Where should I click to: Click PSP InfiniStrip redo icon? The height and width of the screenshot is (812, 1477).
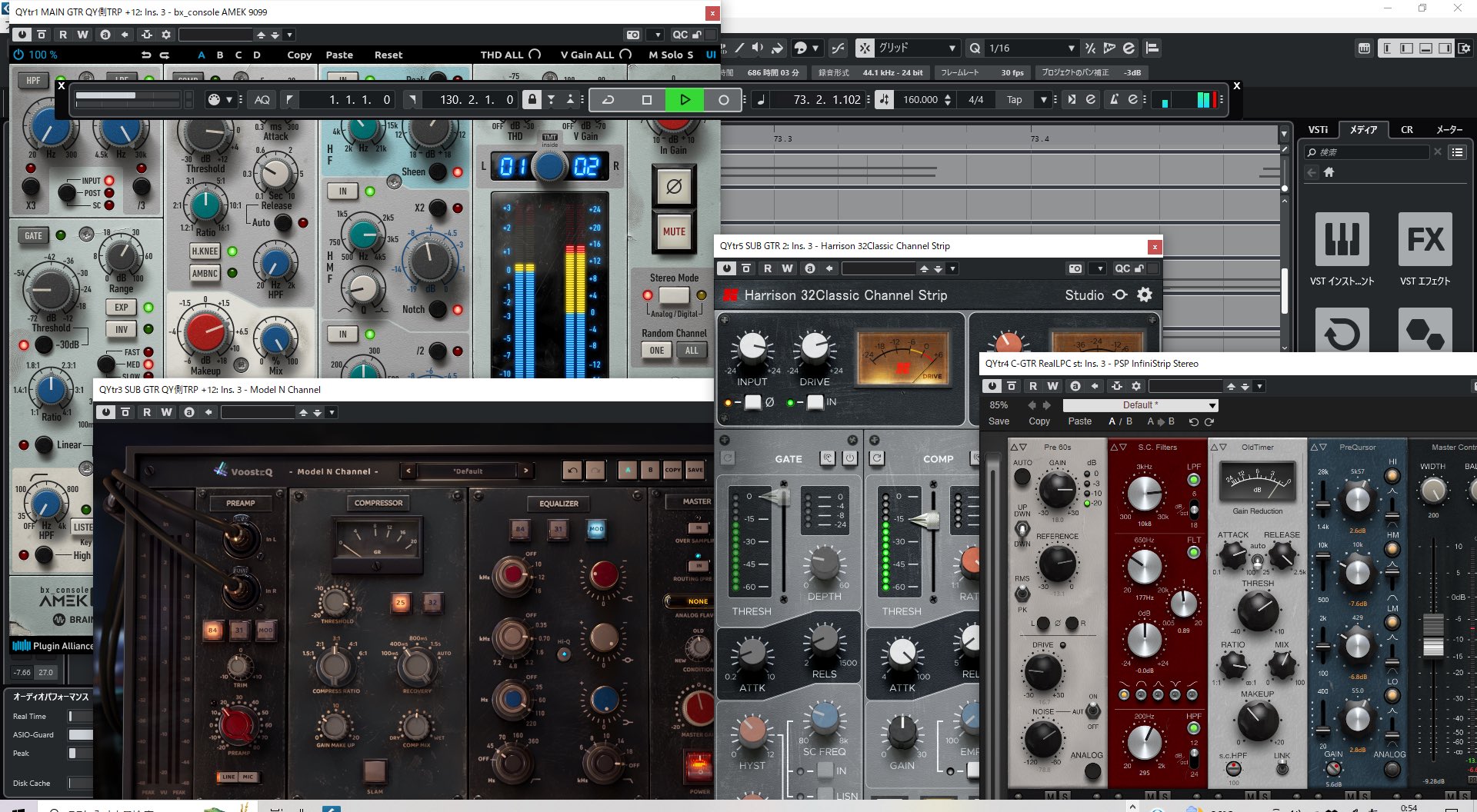1209,421
